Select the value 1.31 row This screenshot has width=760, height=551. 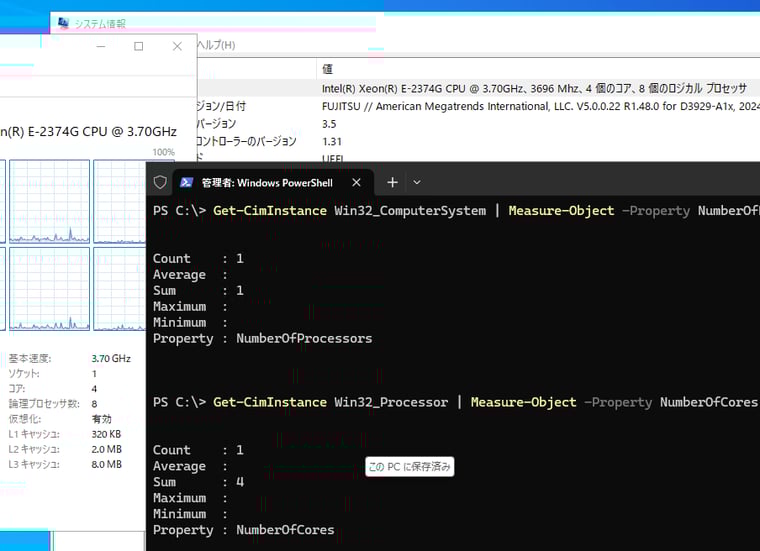point(332,142)
